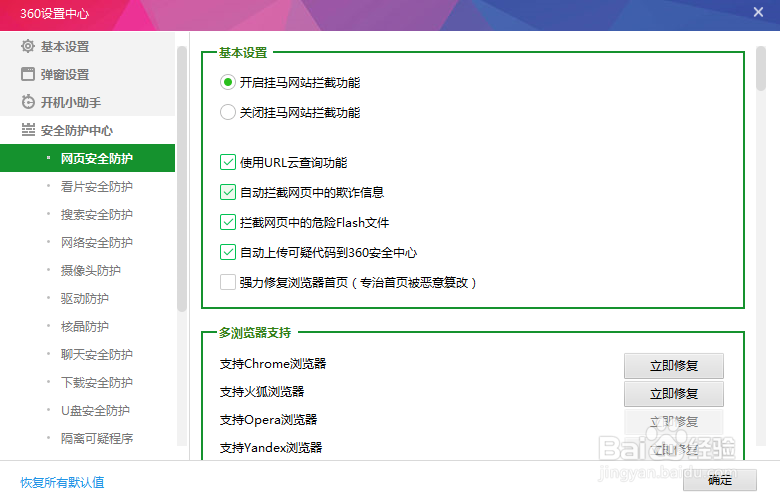Select 开启挂马网站拦截功能 radio button

click(228, 82)
